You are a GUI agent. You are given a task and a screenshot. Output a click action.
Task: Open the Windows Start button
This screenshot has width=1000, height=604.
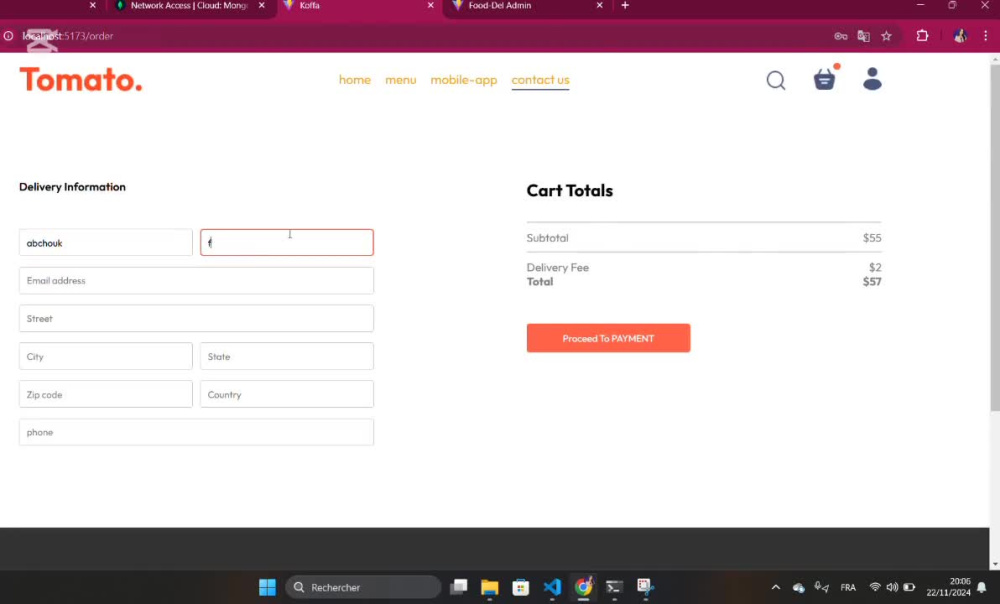pyautogui.click(x=267, y=587)
